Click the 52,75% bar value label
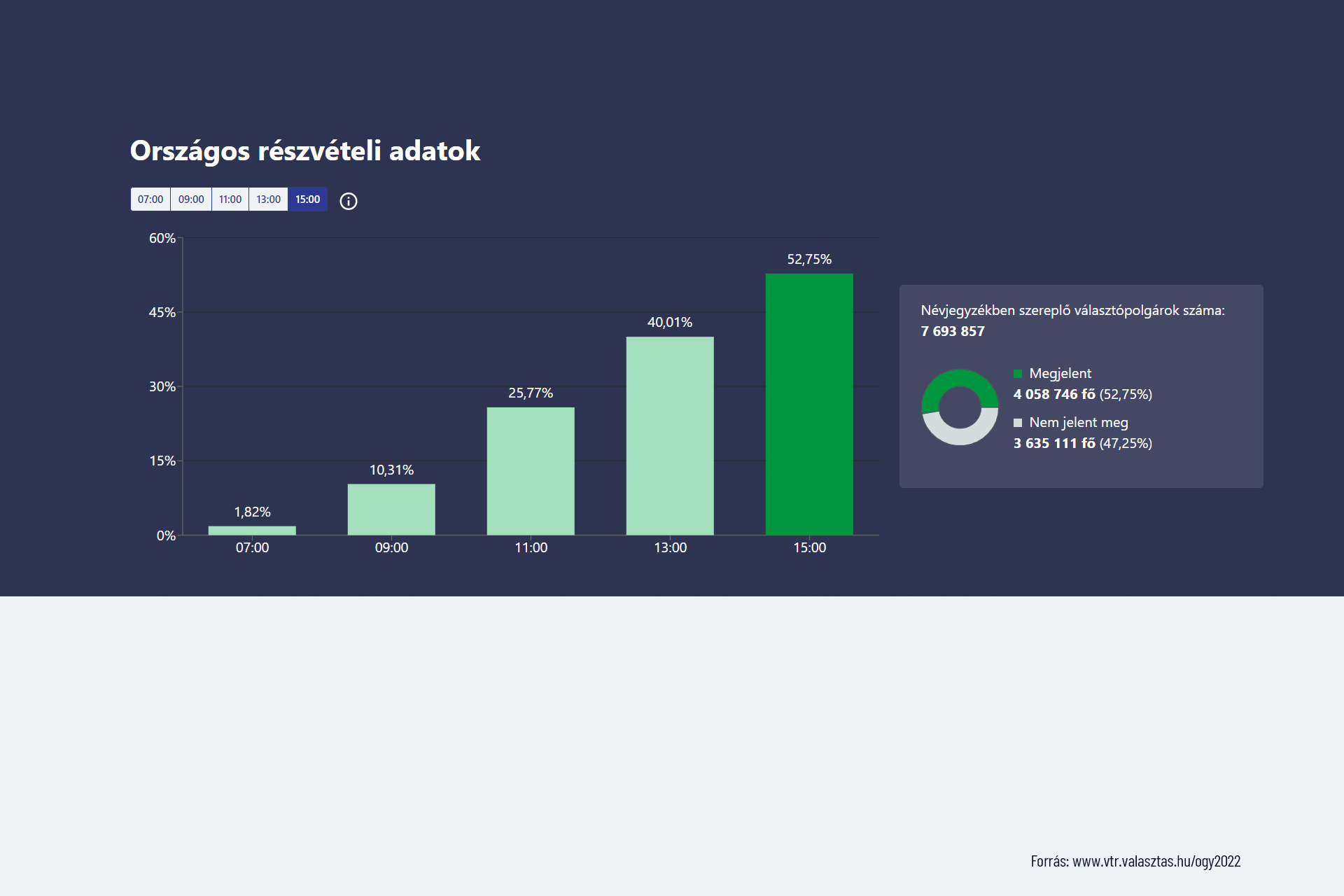 pos(809,260)
